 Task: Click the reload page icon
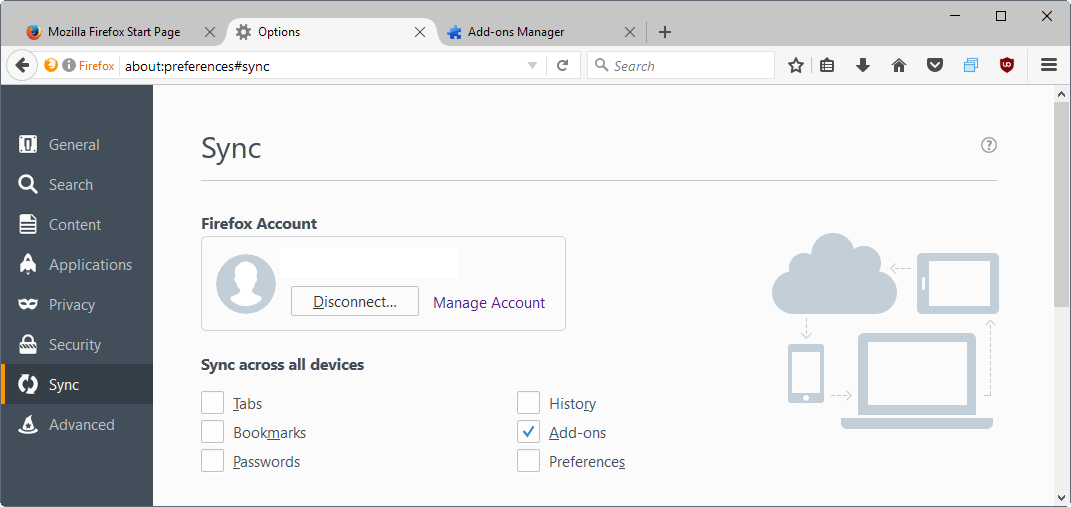[563, 66]
